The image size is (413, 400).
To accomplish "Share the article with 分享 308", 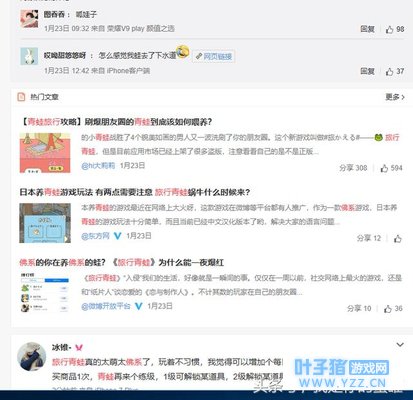I will click(x=353, y=168).
